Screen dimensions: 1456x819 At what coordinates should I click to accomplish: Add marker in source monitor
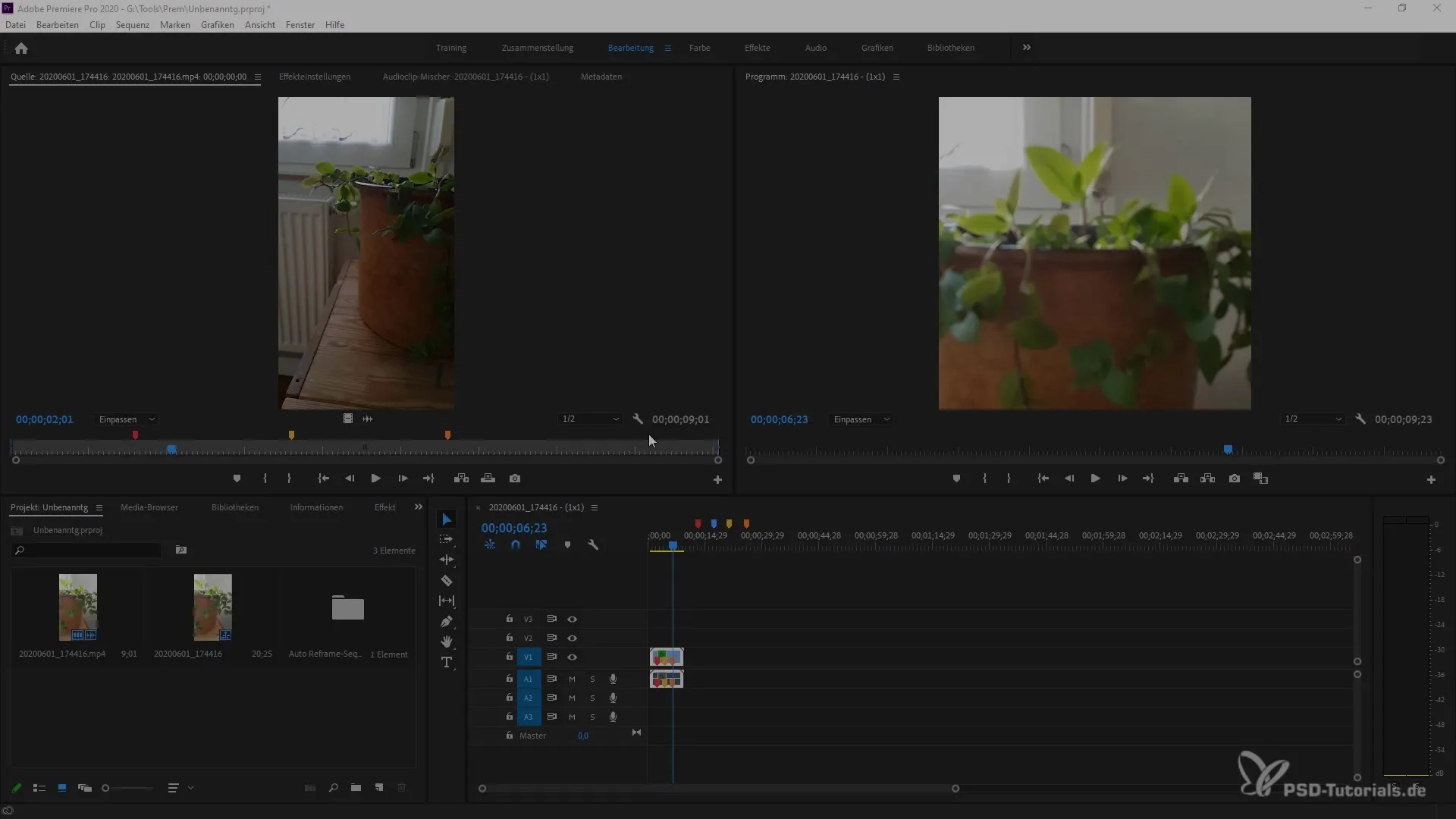point(237,479)
